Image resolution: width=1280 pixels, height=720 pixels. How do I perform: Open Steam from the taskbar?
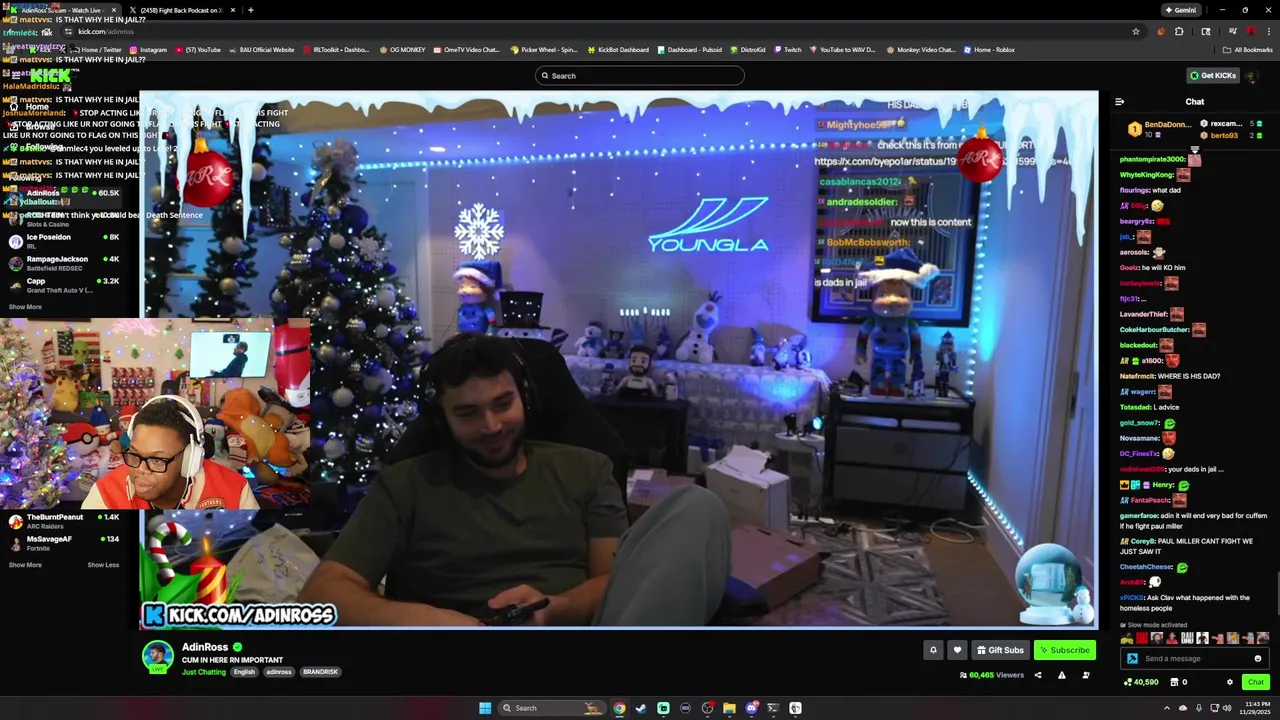[x=641, y=708]
